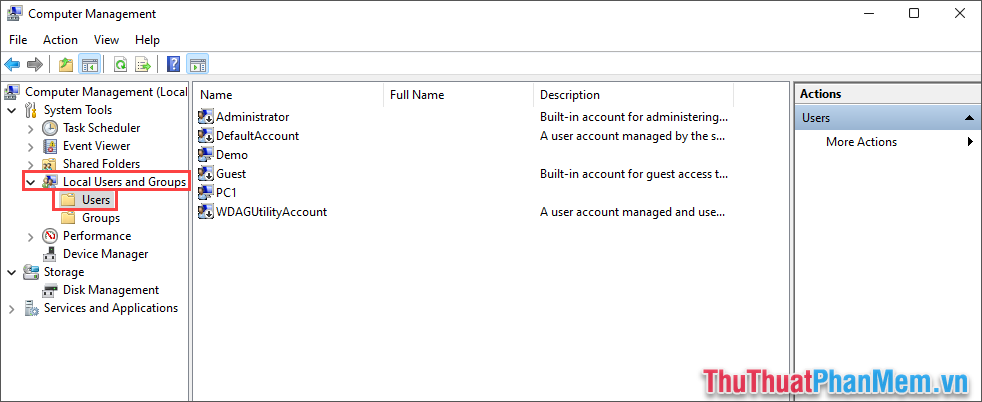Collapse the Local Users and Groups node
Image resolution: width=982 pixels, height=402 pixels.
[x=31, y=182]
